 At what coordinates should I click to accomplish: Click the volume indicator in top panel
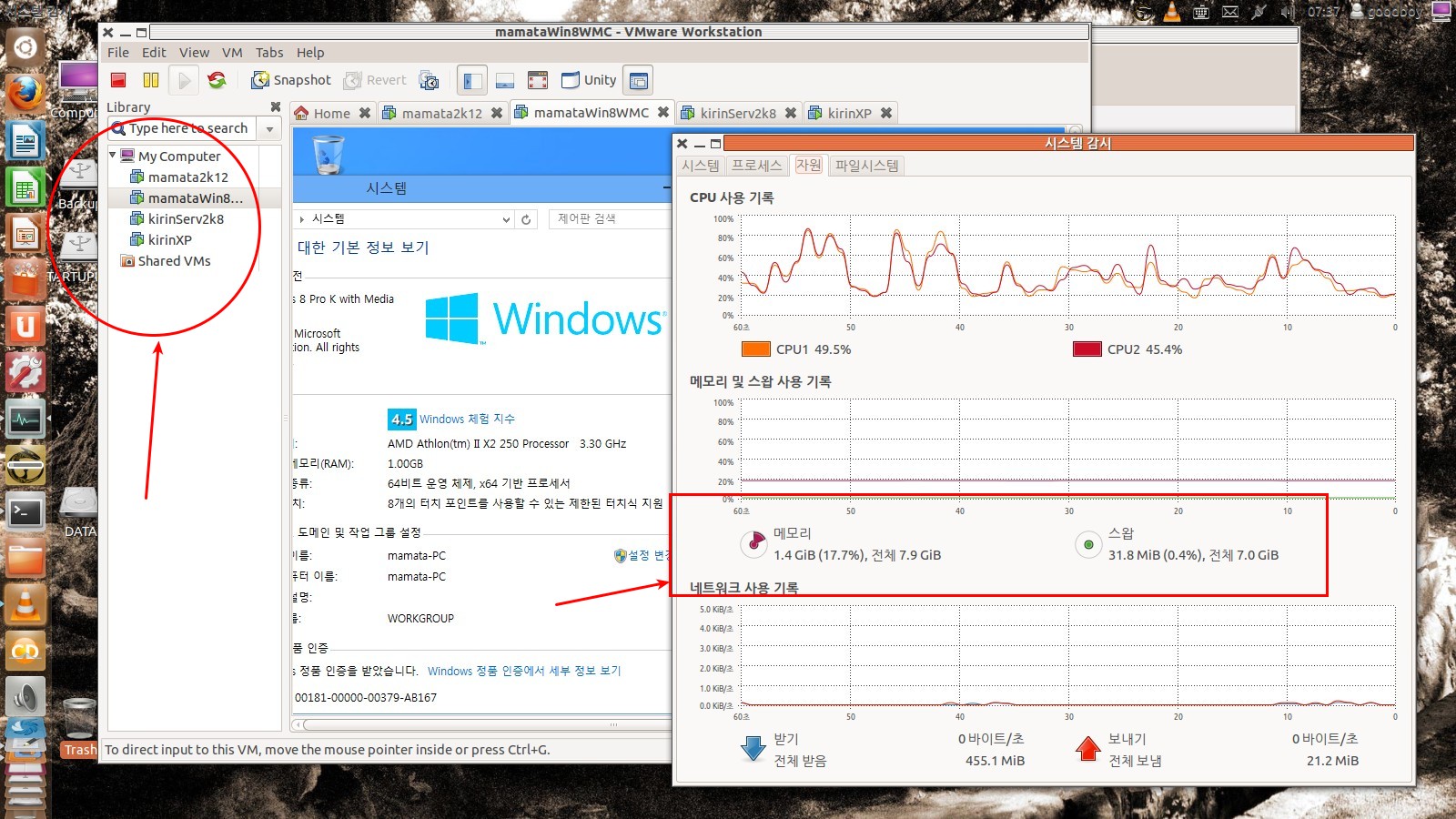pyautogui.click(x=1287, y=11)
